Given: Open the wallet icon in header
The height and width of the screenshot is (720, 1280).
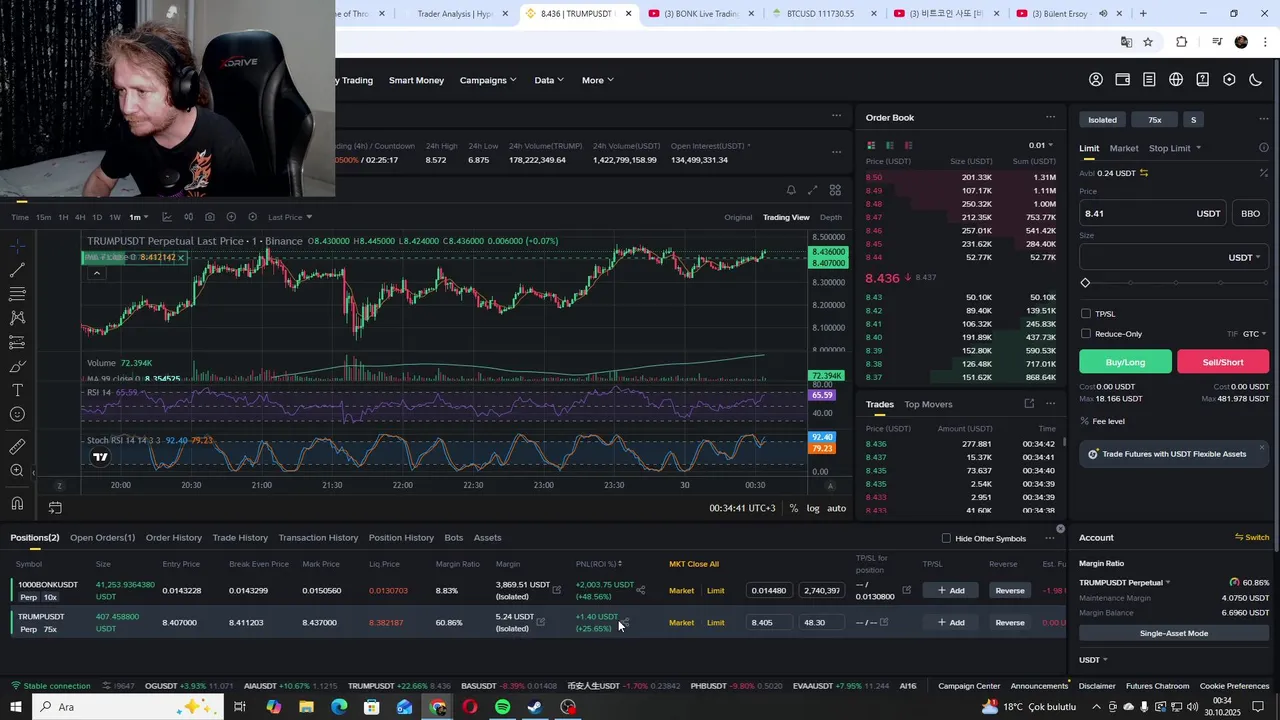Looking at the screenshot, I should tap(1123, 80).
